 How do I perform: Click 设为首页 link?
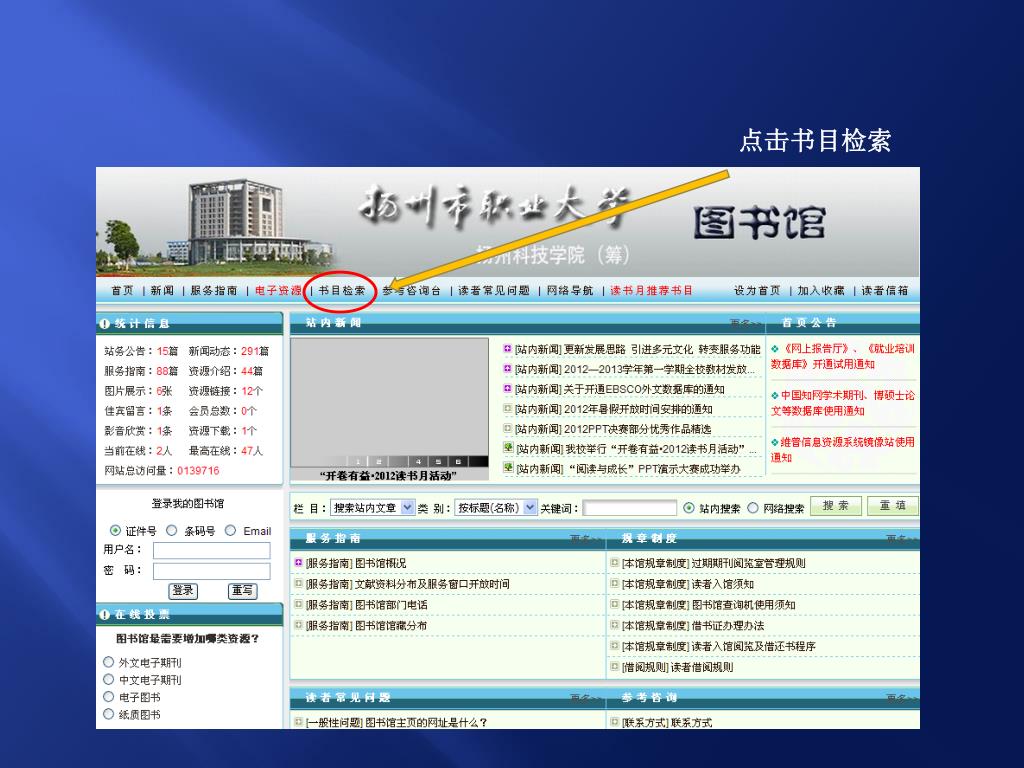(x=757, y=291)
